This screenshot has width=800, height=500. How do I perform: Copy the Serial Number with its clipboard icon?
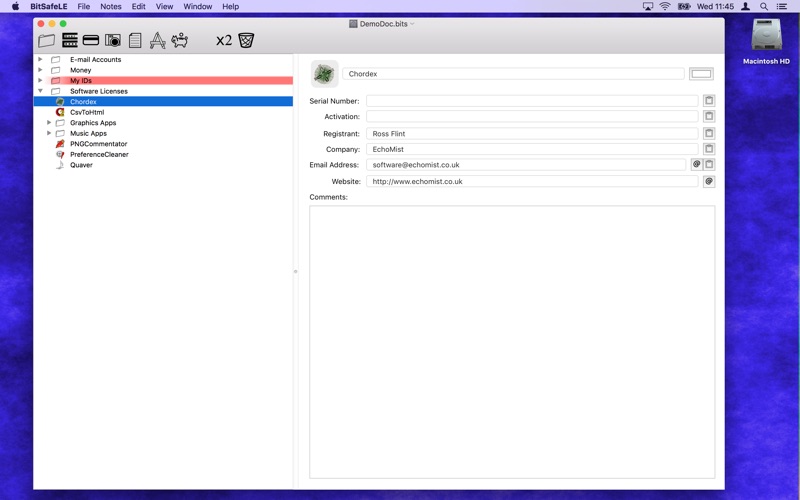709,101
